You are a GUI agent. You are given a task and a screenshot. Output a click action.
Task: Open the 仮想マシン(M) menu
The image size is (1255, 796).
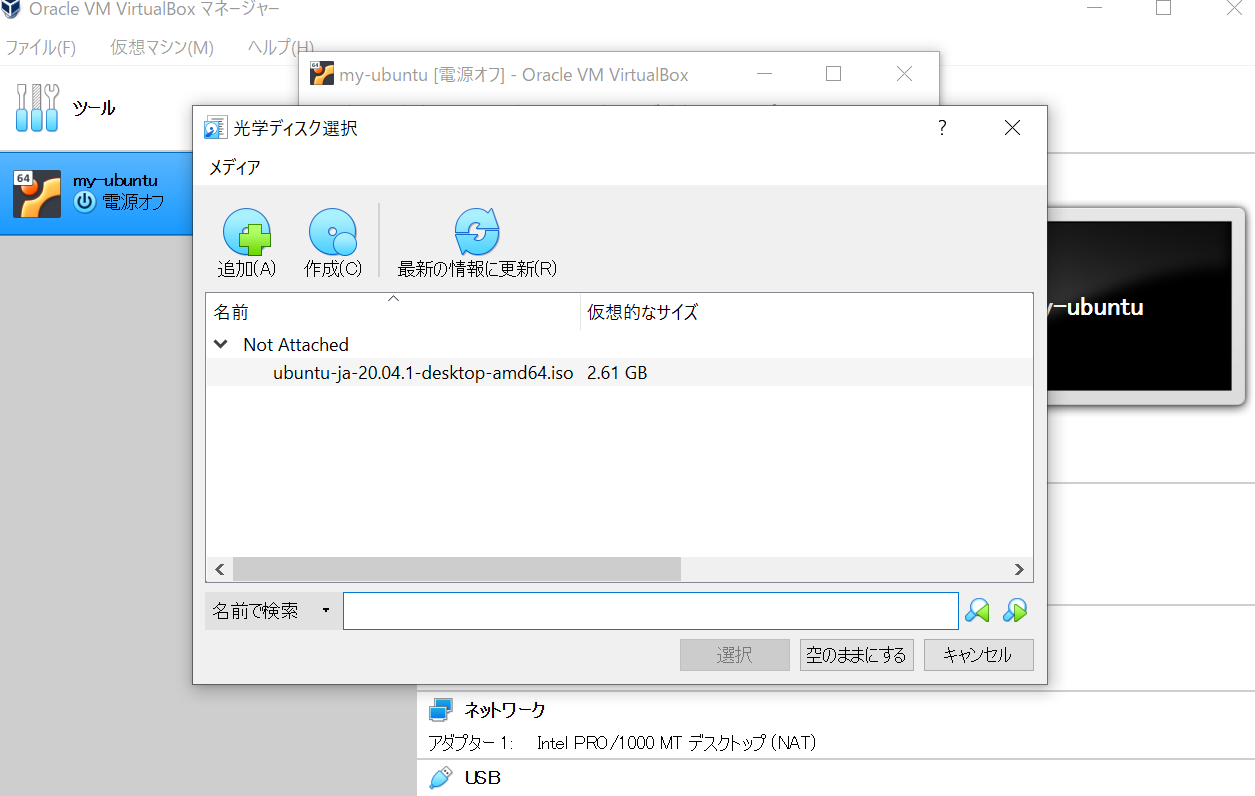click(162, 47)
